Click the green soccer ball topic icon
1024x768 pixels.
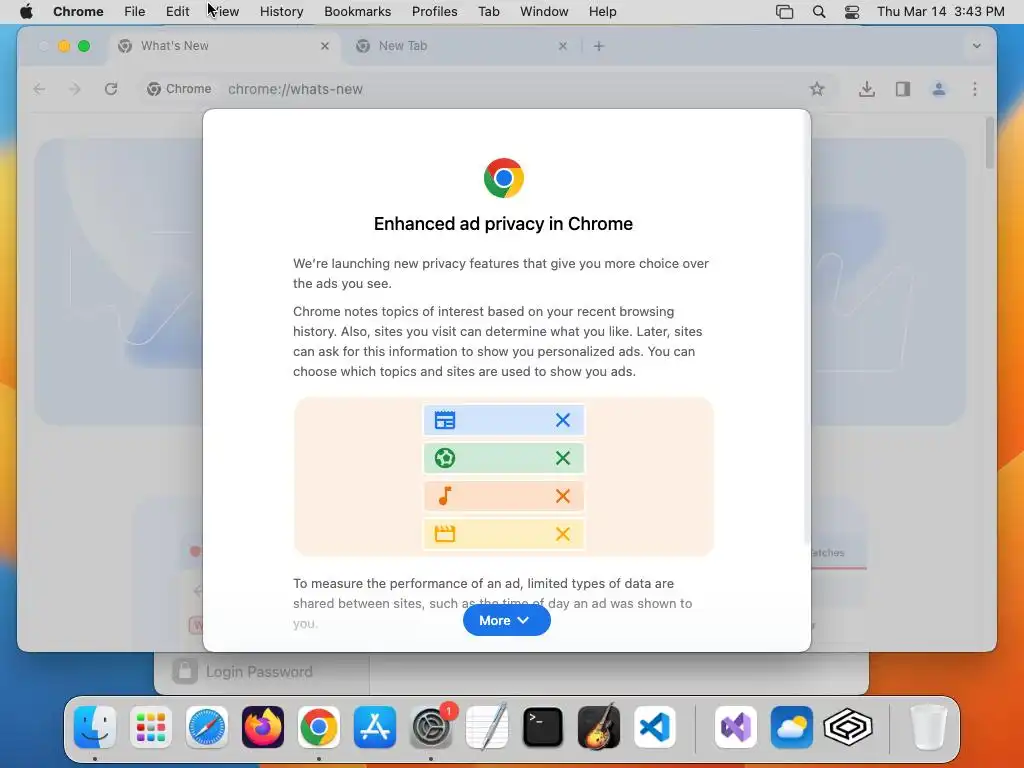(x=445, y=458)
